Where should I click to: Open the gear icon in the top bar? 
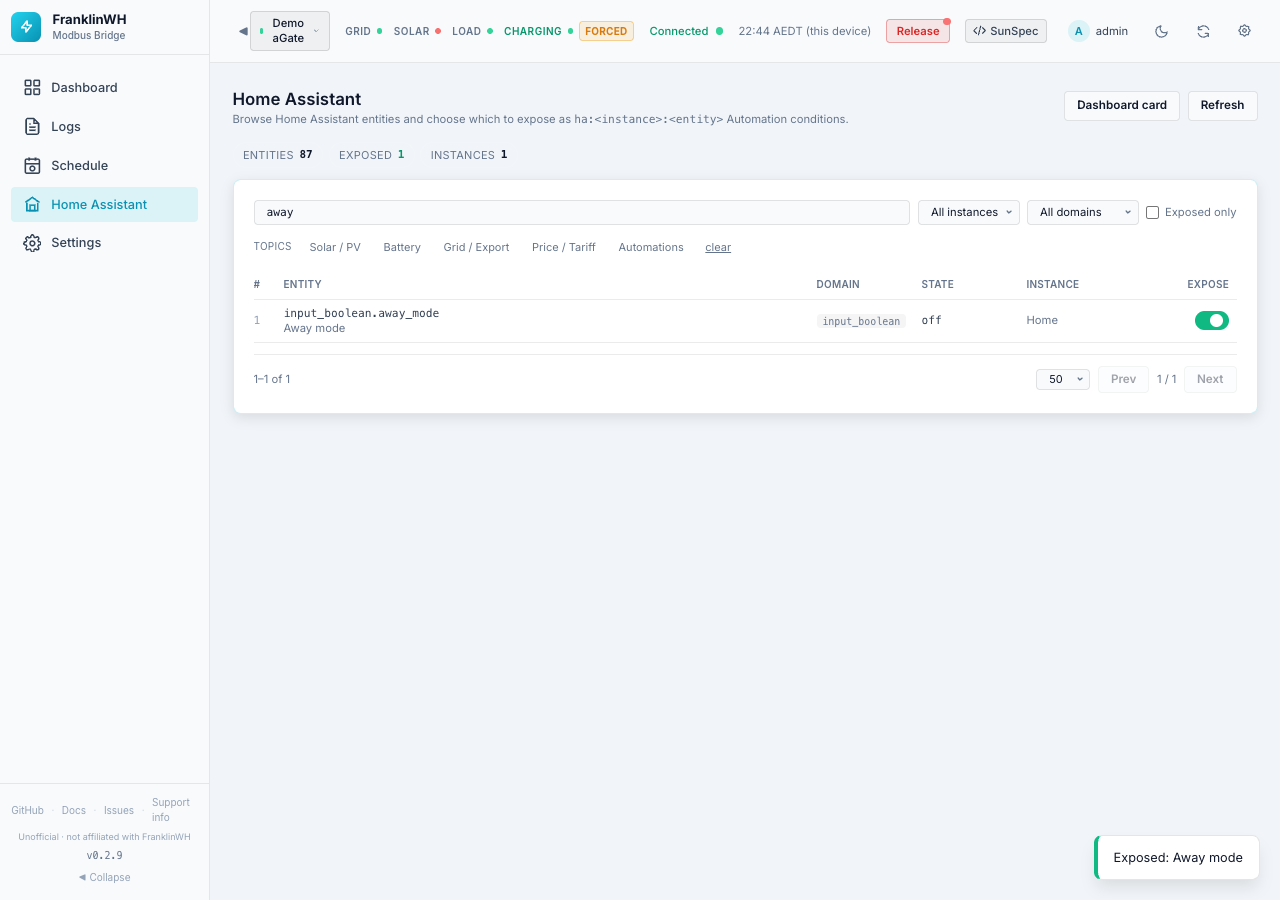[1244, 31]
